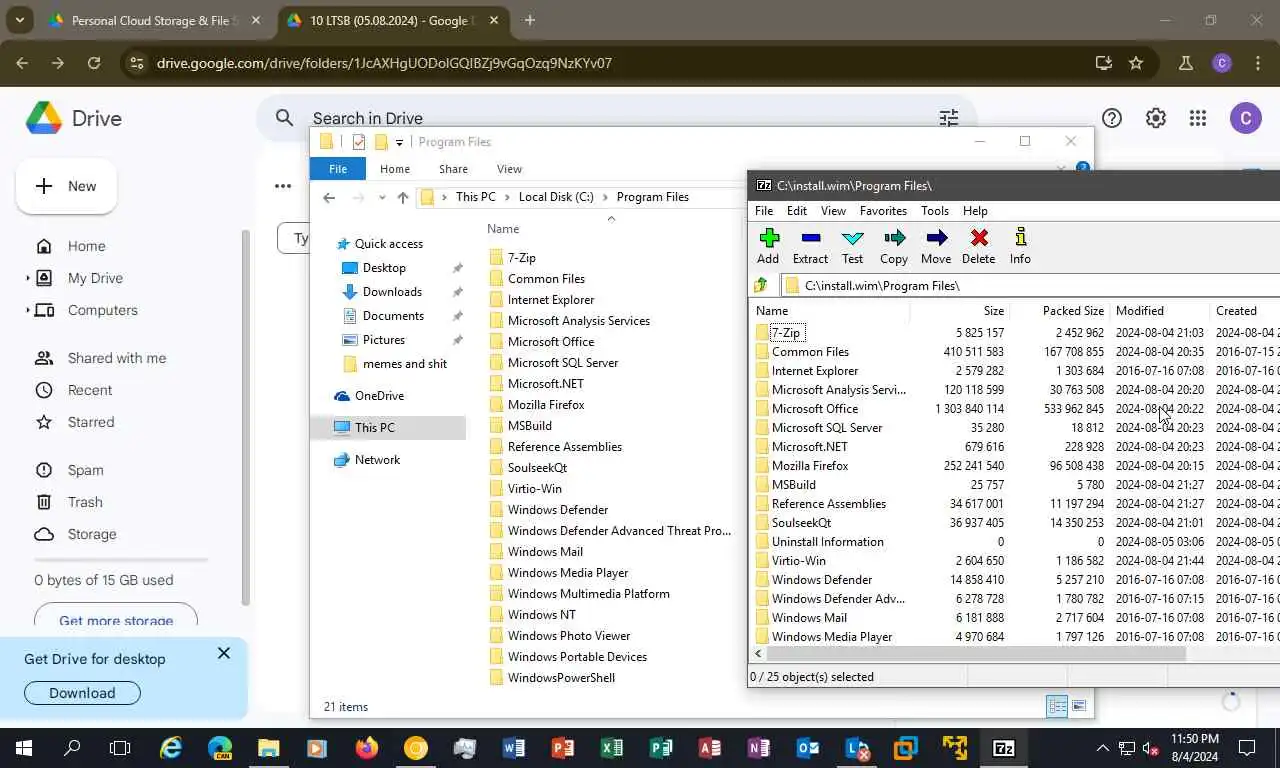Show hidden system tray icons
This screenshot has width=1280, height=768.
tap(1103, 747)
